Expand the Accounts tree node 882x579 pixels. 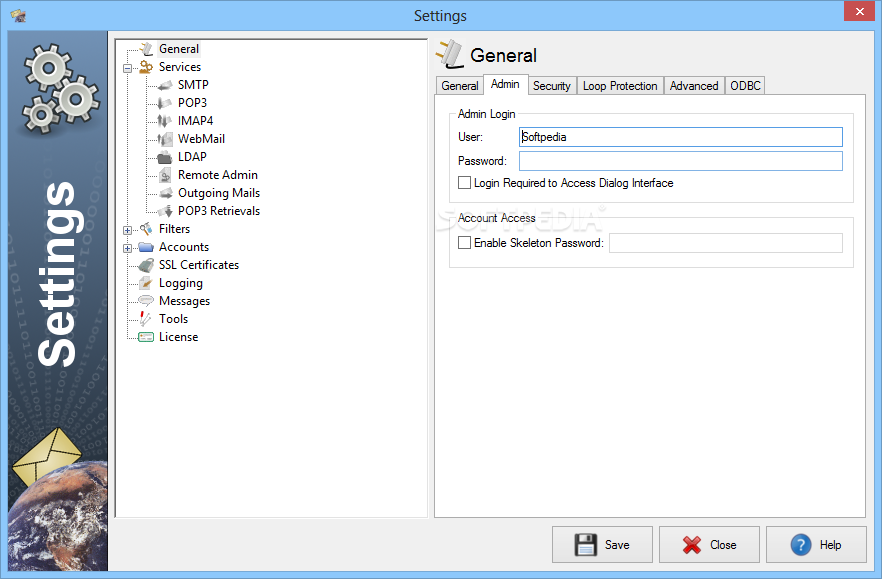tap(128, 248)
